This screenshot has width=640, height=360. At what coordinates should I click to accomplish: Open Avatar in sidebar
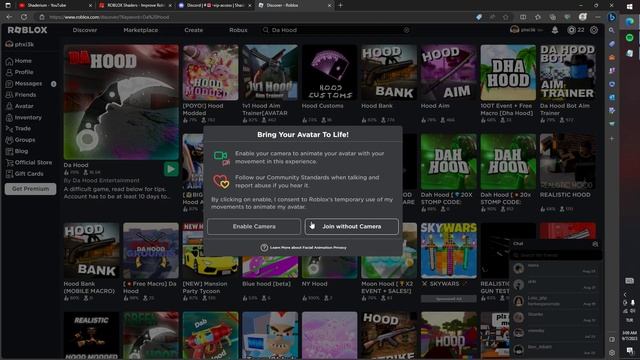click(x=20, y=106)
